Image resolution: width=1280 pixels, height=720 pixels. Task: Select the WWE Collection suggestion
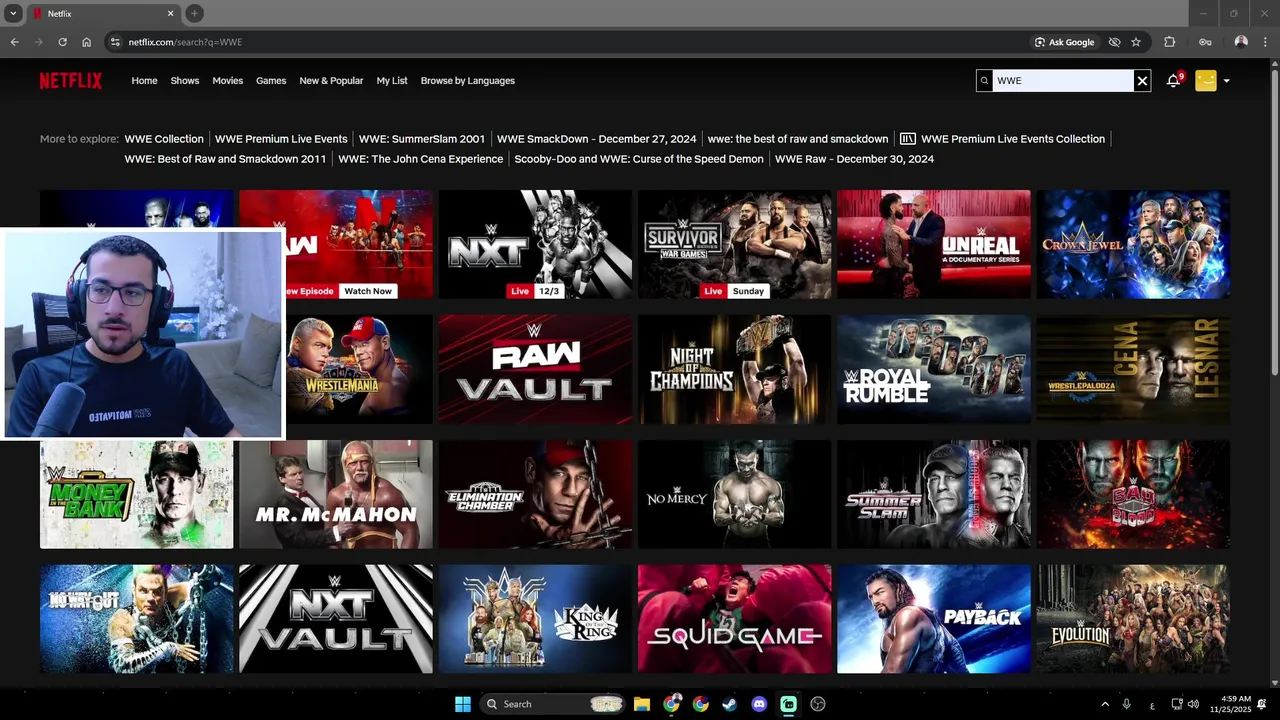(x=164, y=139)
